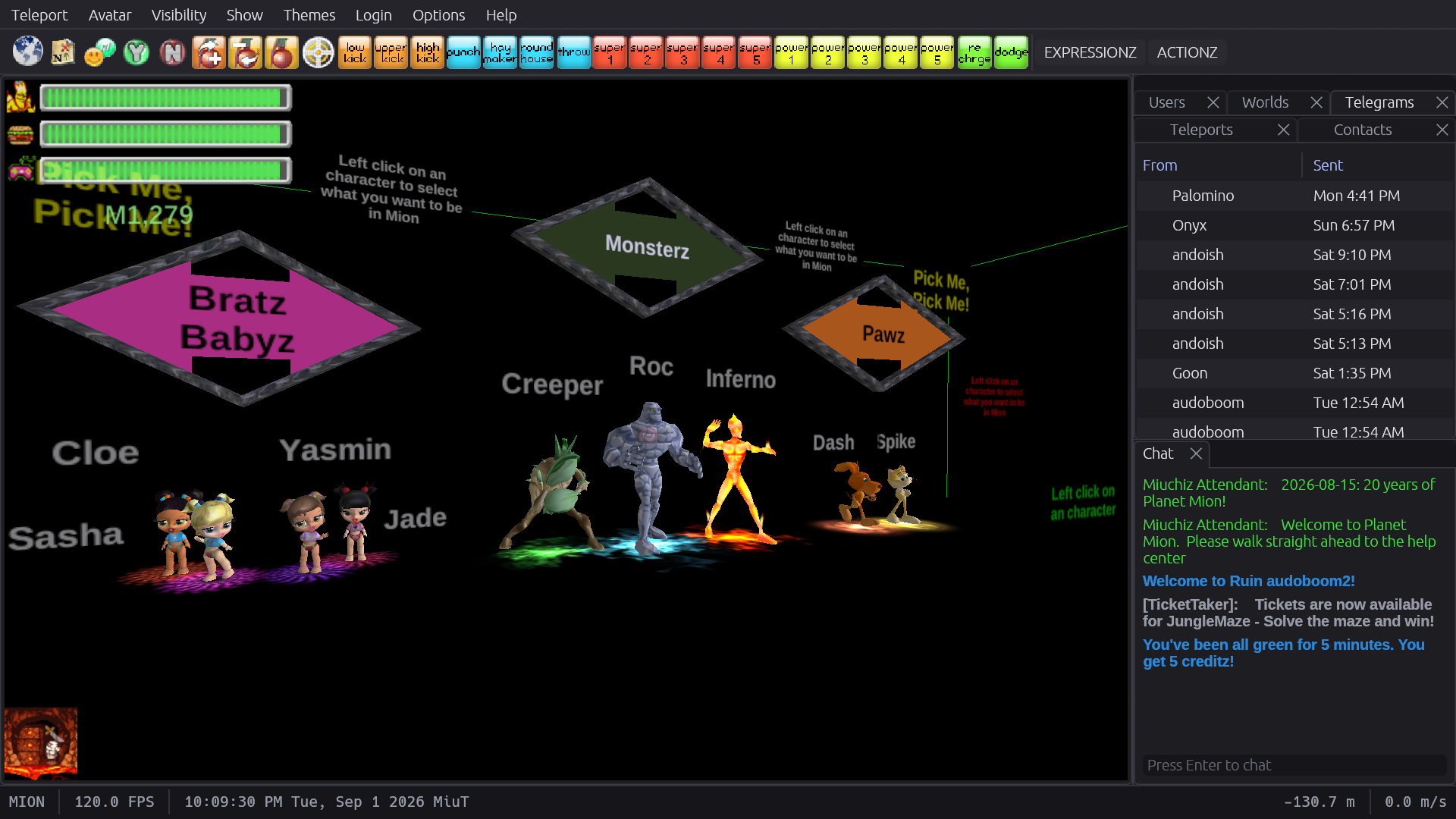Image resolution: width=1456 pixels, height=819 pixels.
Task: Activate the super 5 move
Action: click(756, 52)
